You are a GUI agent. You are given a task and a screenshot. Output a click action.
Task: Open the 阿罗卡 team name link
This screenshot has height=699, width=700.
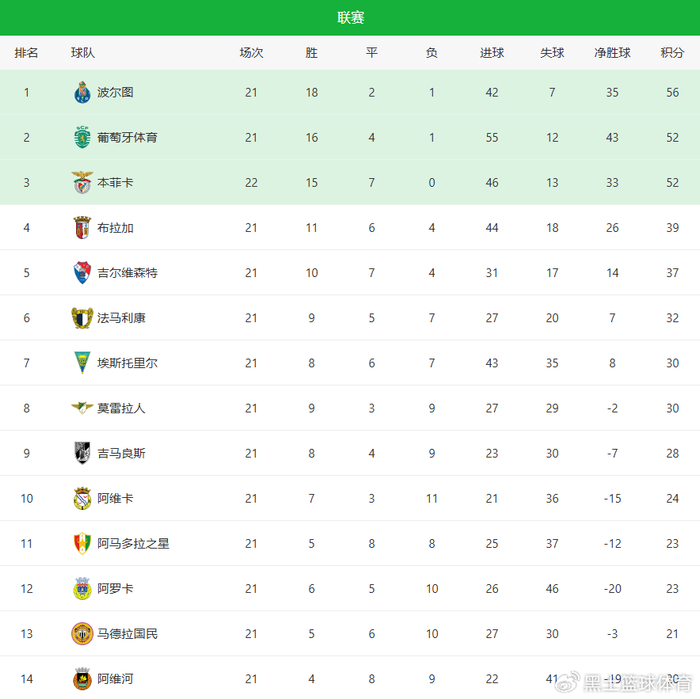point(115,588)
